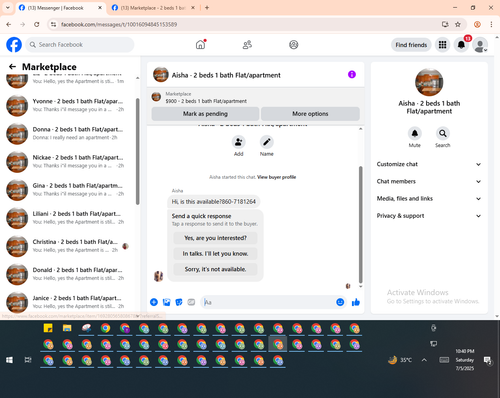Screen dimensions: 500x398
Task: Open Windows Start menu
Action: [9, 360]
